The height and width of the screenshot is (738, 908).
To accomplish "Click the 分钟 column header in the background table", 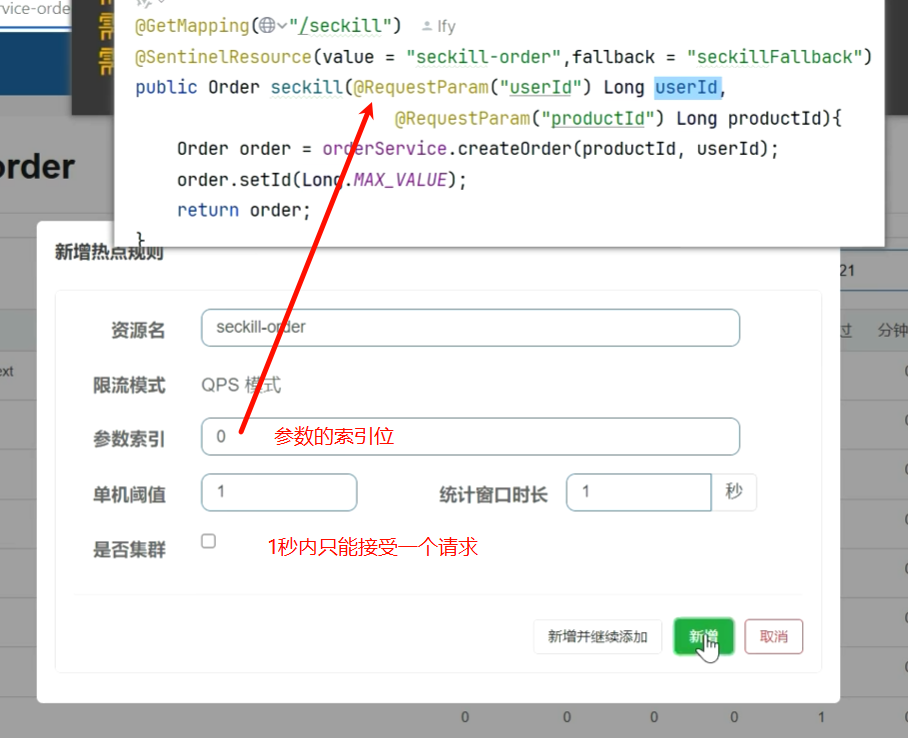I will [892, 330].
